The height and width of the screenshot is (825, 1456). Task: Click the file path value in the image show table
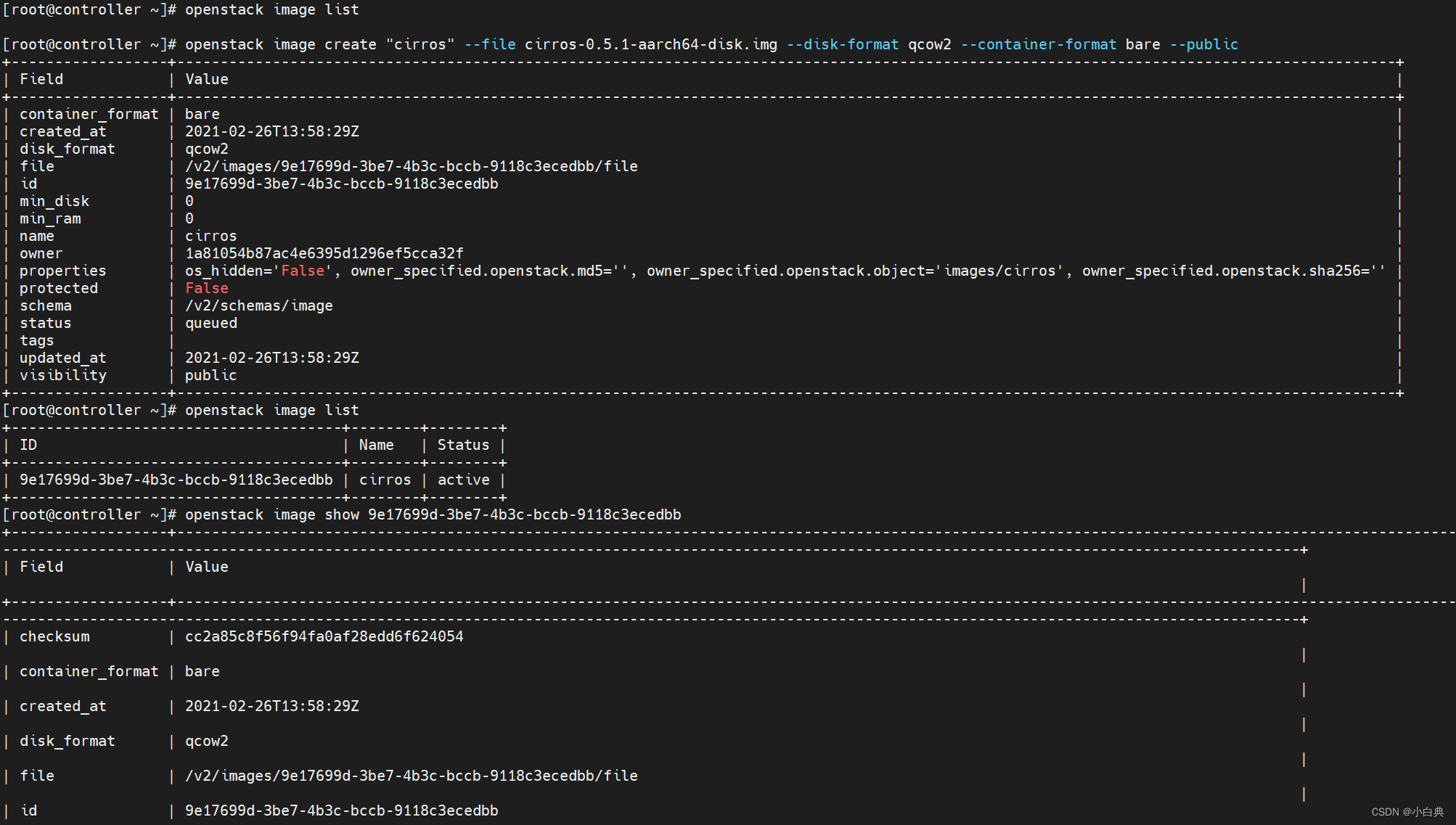pos(412,776)
